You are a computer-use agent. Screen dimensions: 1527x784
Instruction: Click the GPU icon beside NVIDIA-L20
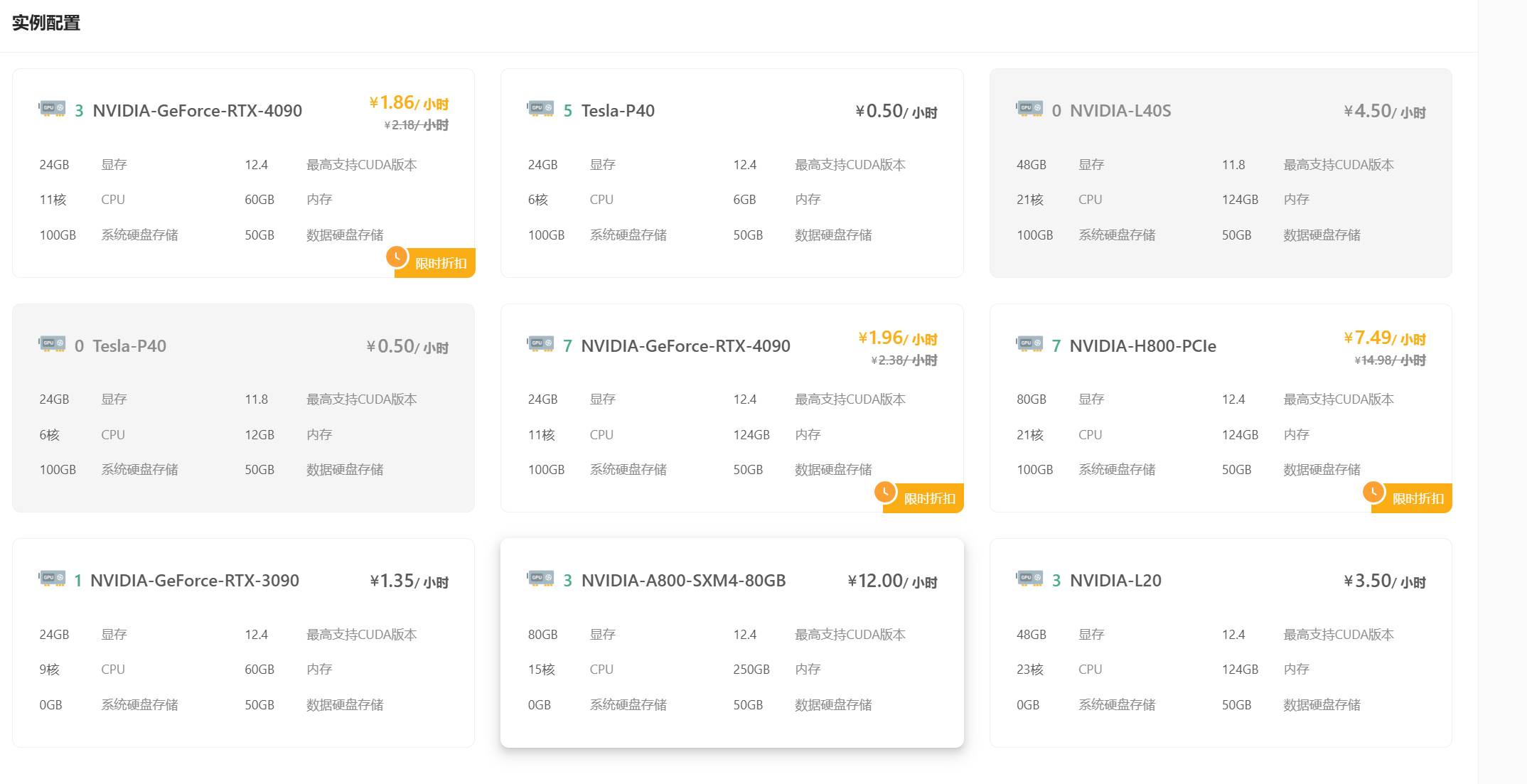coord(1030,579)
